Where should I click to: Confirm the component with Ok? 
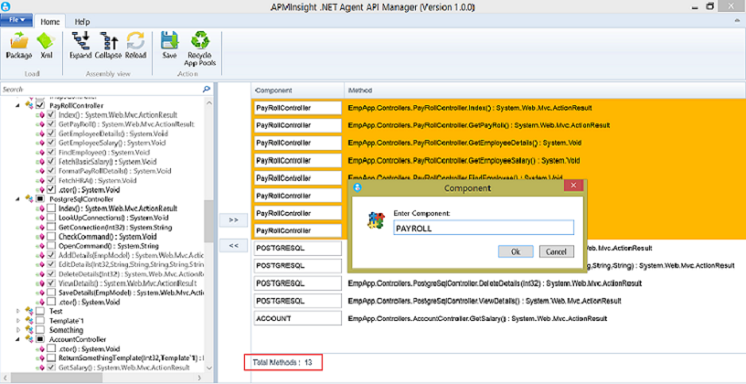click(x=515, y=252)
